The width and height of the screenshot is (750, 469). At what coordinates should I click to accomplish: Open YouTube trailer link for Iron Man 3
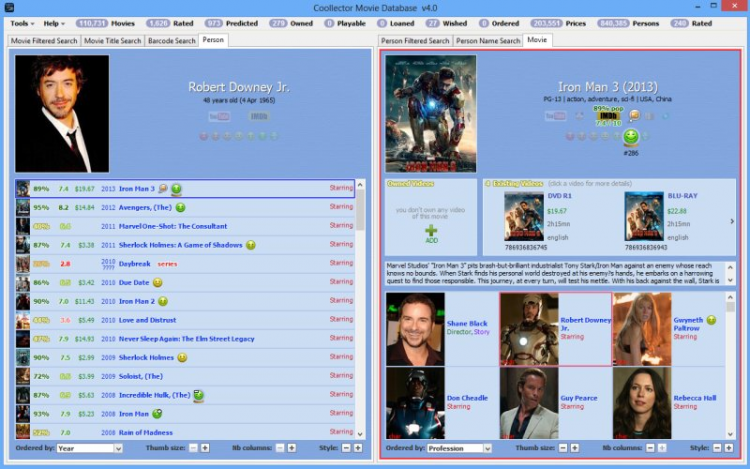(x=555, y=116)
